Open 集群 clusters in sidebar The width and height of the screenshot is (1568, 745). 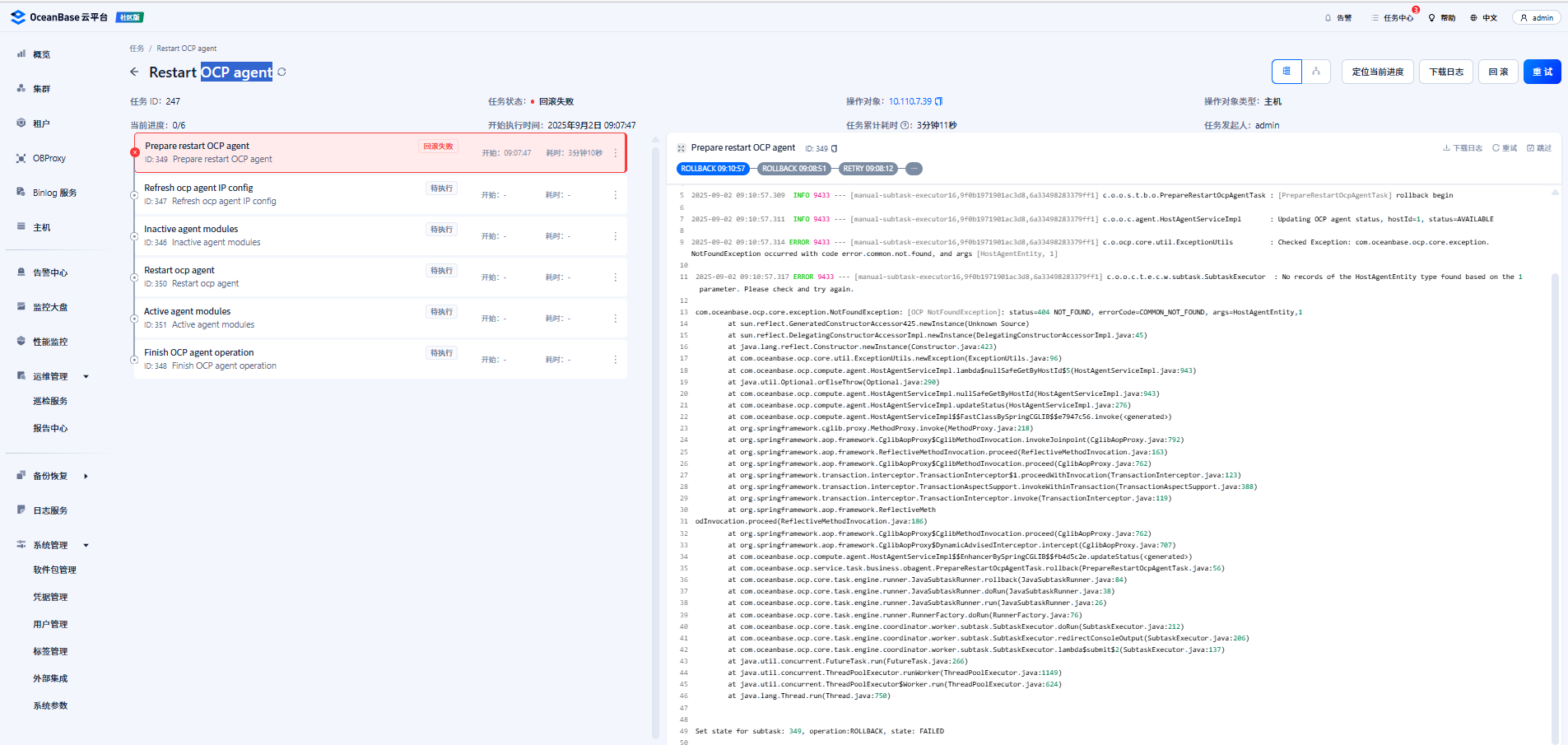[41, 89]
